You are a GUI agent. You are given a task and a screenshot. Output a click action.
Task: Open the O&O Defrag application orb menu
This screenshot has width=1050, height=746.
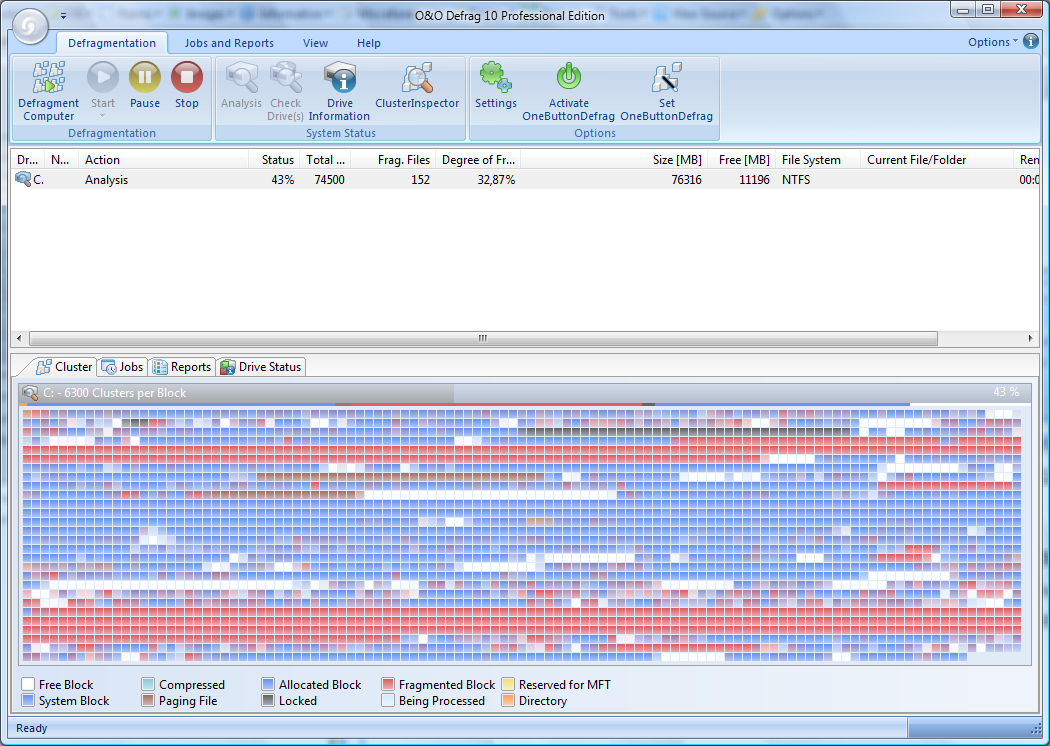30,25
